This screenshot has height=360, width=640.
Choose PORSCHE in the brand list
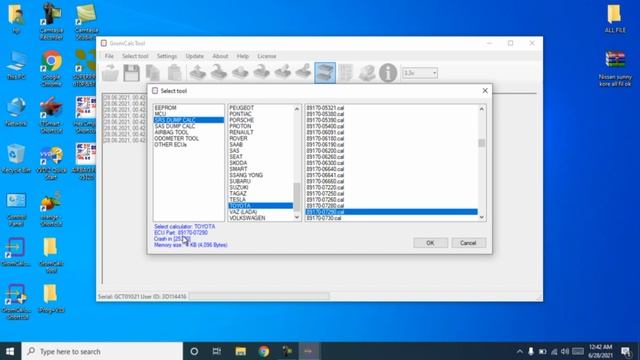pos(260,120)
